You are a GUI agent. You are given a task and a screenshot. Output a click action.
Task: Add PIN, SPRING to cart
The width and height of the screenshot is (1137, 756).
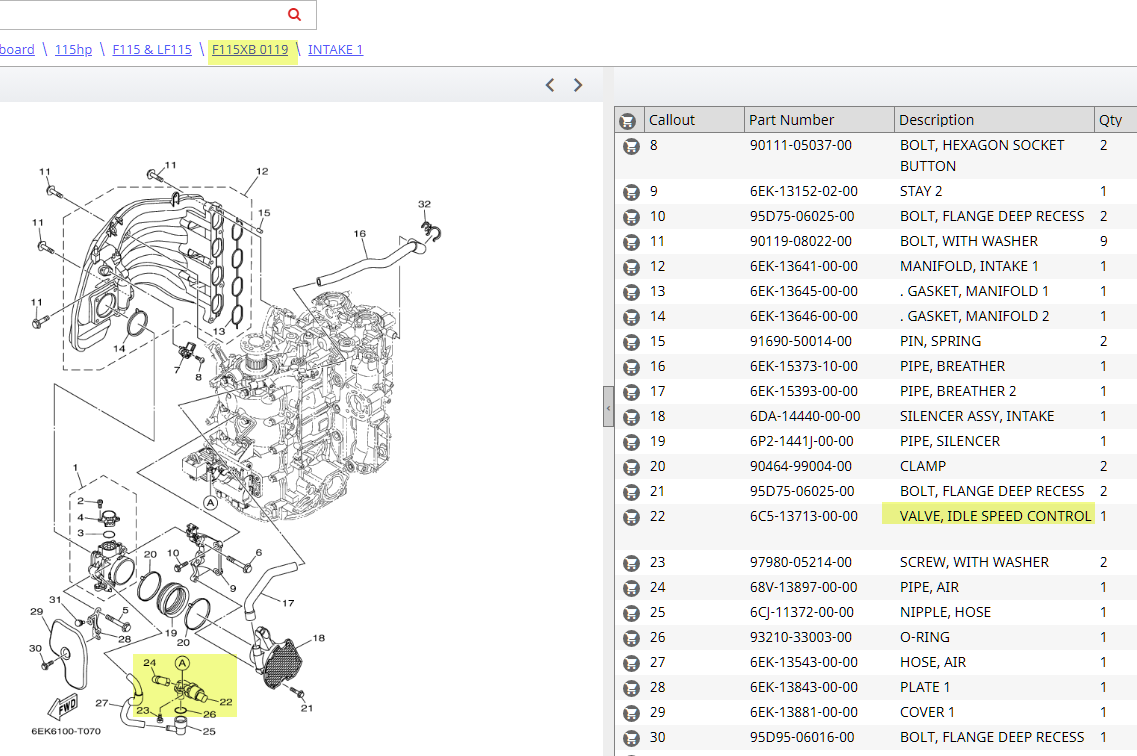click(632, 342)
